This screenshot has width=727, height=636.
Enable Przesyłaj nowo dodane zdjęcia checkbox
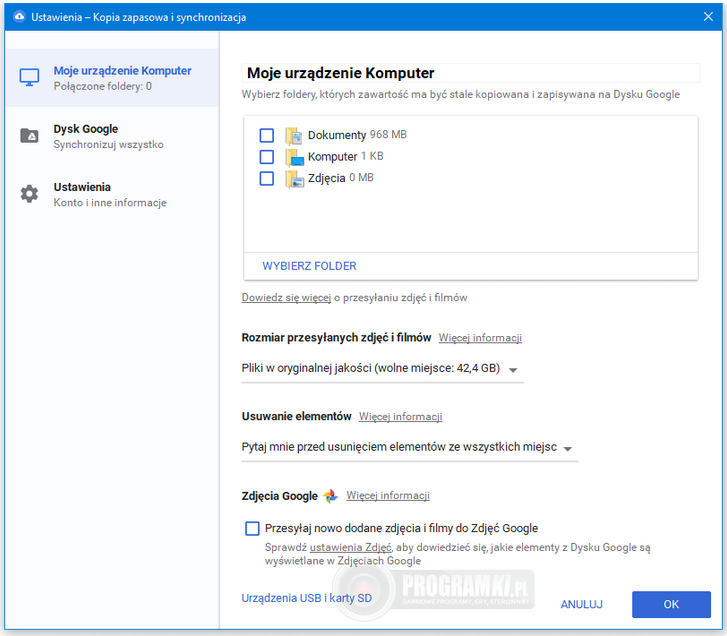click(252, 528)
